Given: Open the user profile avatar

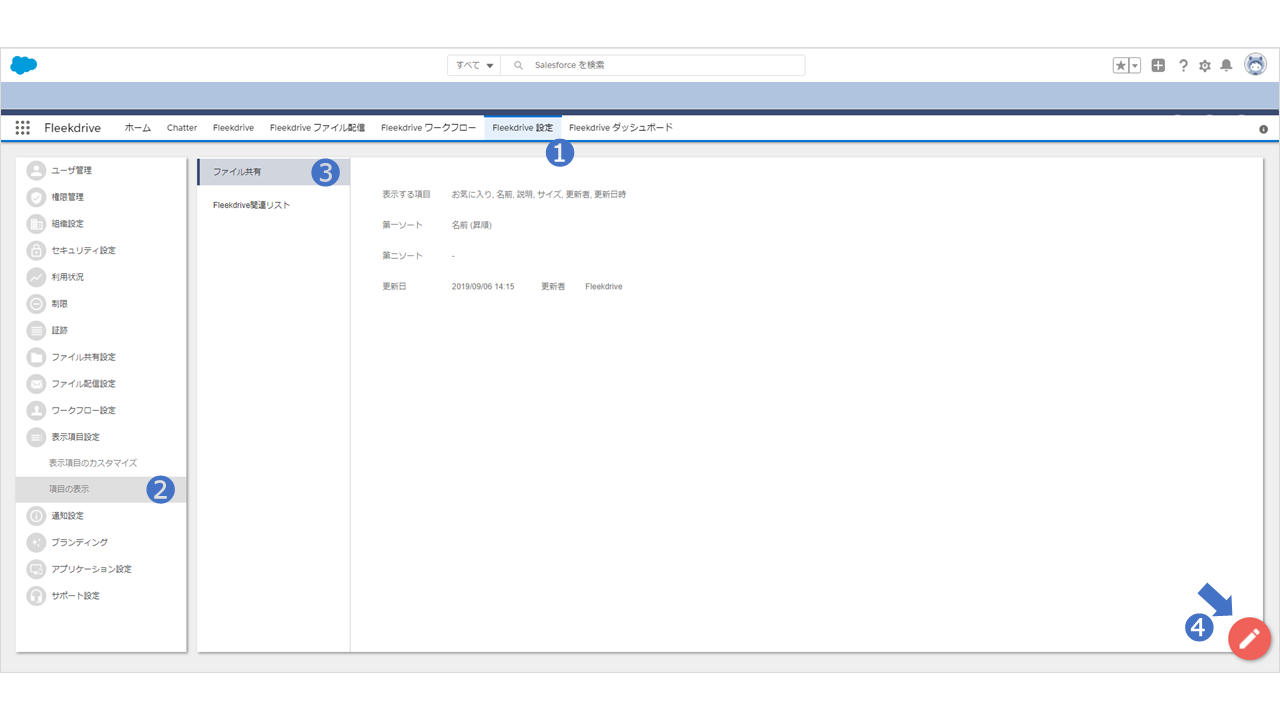Looking at the screenshot, I should pos(1255,64).
